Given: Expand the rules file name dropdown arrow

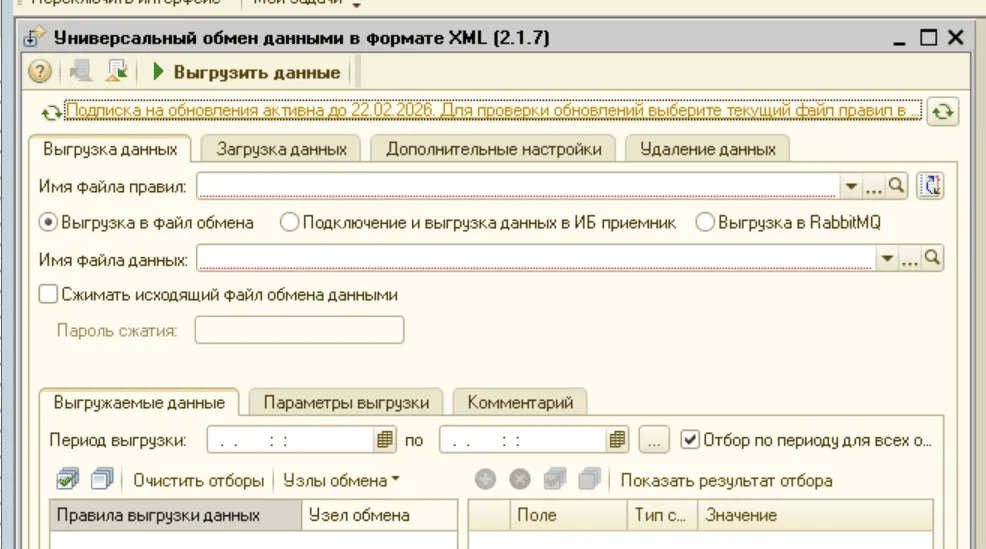Looking at the screenshot, I should [852, 186].
